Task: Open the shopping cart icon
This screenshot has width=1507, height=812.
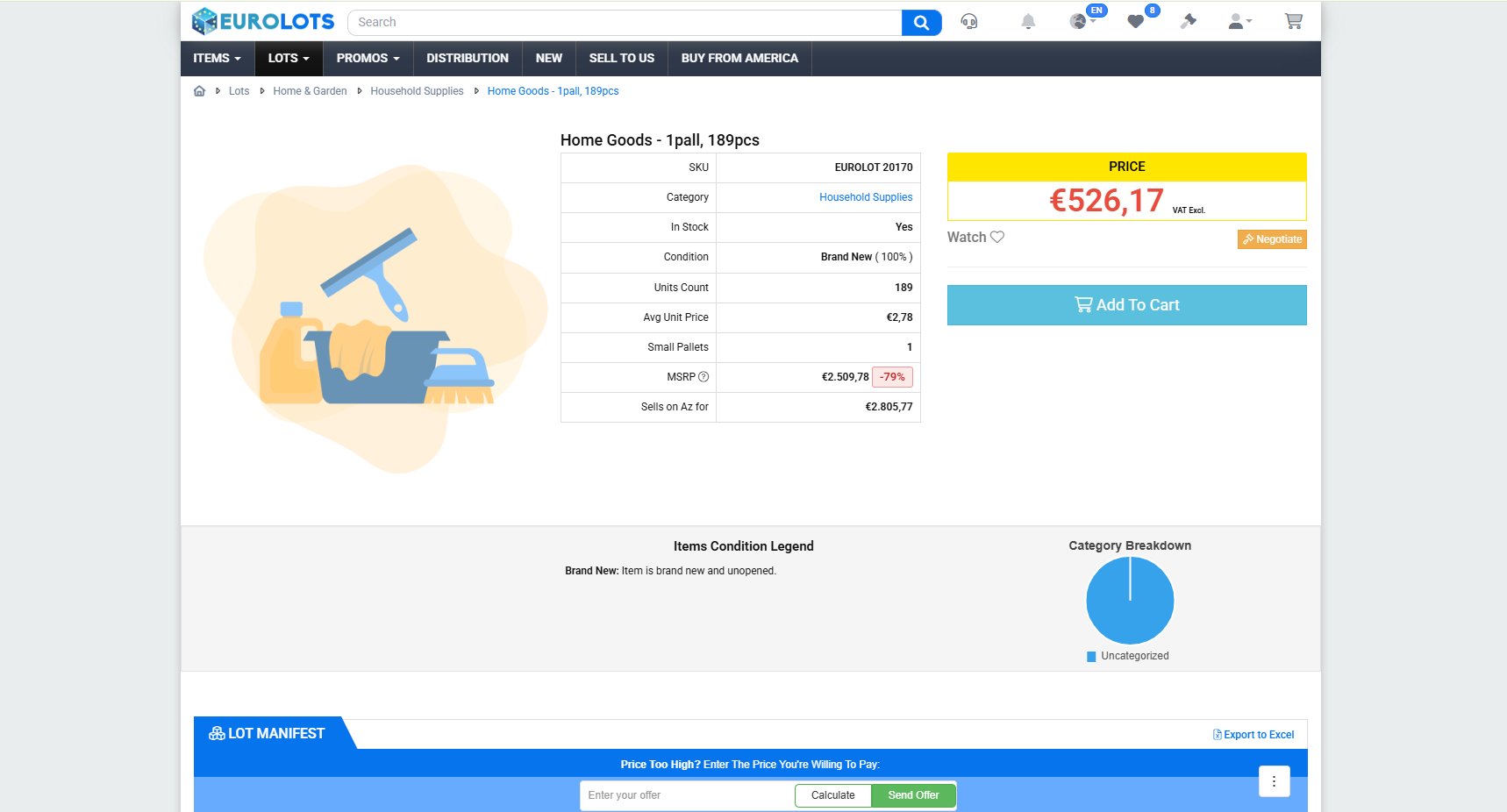Action: [x=1293, y=21]
